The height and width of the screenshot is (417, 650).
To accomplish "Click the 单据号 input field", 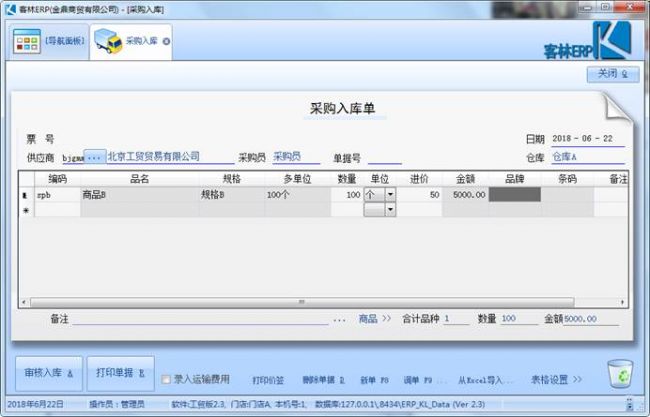I will coord(384,157).
